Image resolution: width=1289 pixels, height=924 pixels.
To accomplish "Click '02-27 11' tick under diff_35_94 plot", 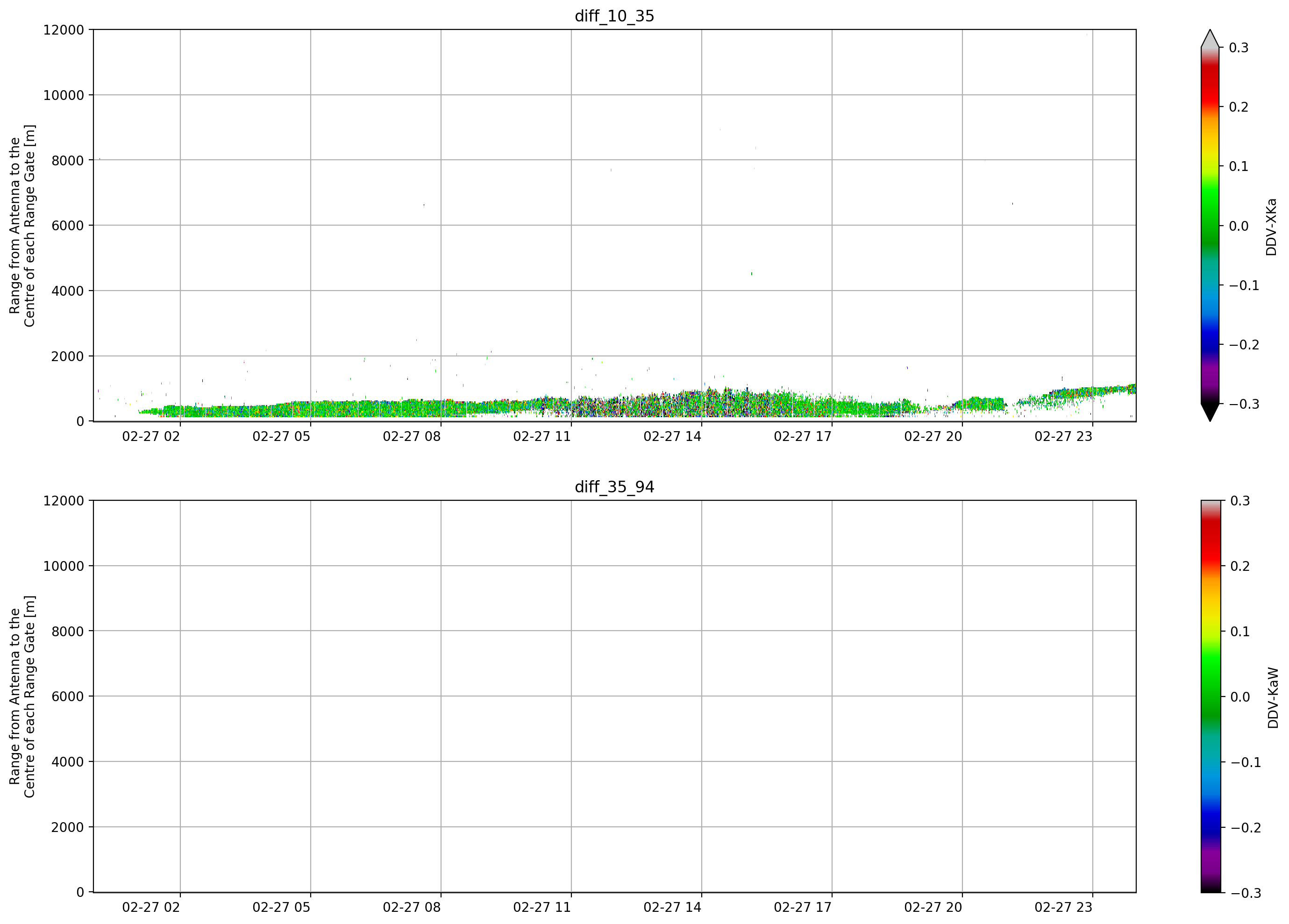I will click(542, 908).
